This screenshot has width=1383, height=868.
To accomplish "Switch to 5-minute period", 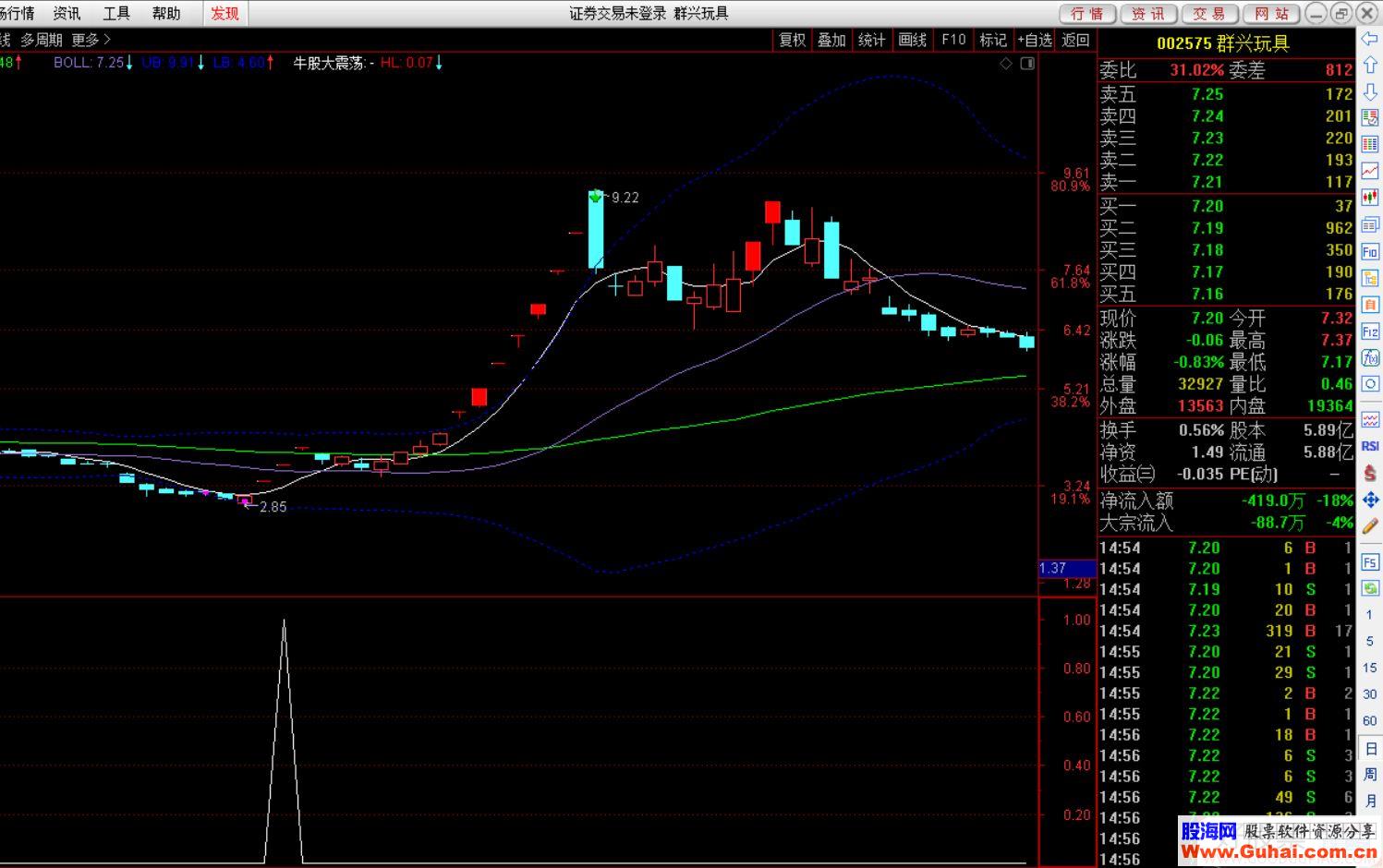I will 1370,641.
